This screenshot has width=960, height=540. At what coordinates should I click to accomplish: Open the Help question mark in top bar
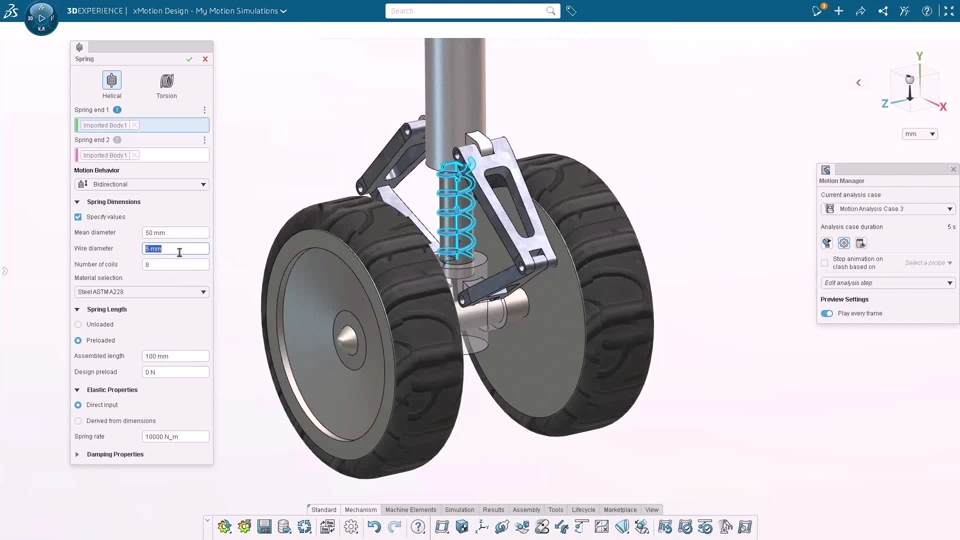point(927,11)
